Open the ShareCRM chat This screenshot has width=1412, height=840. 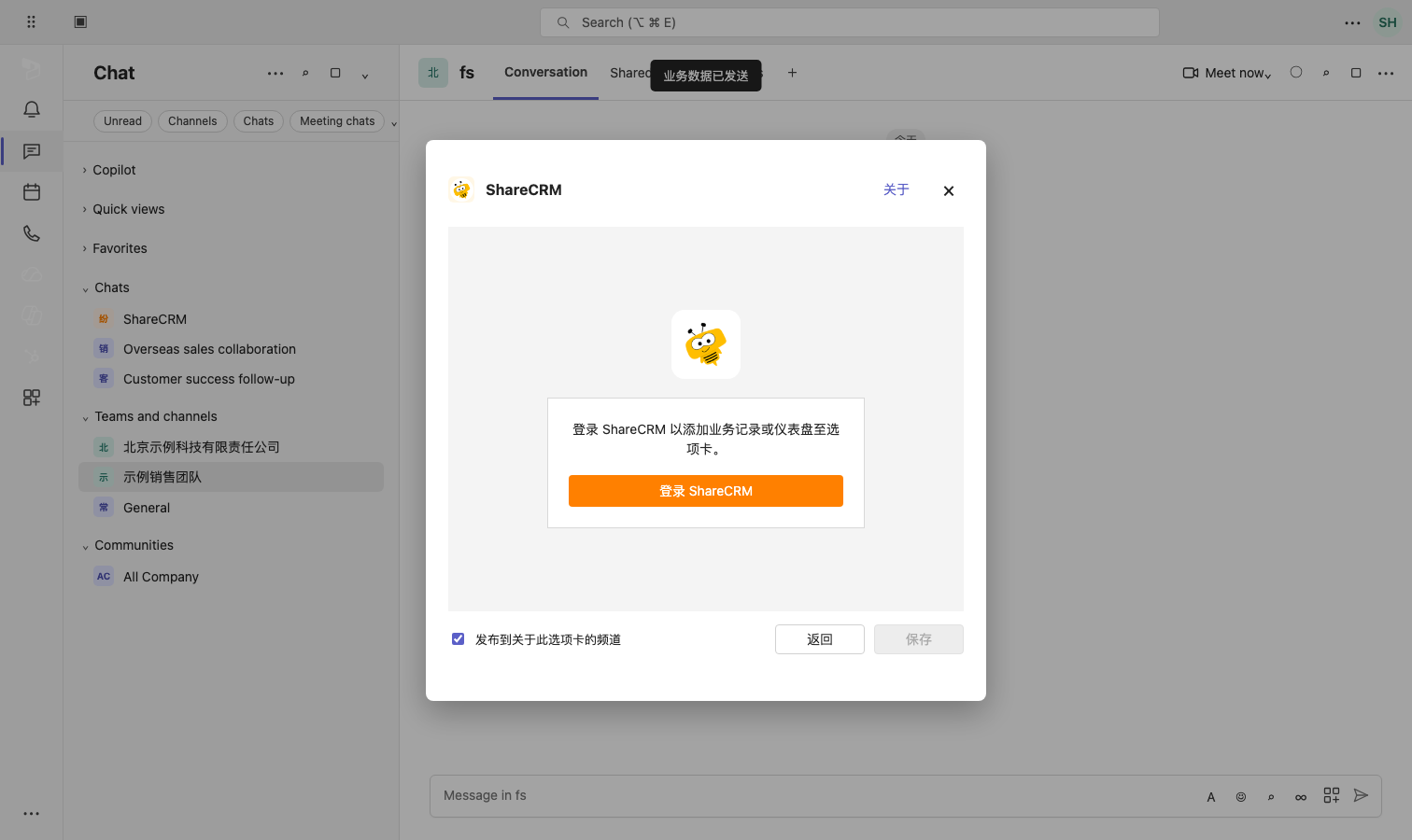tap(231, 319)
